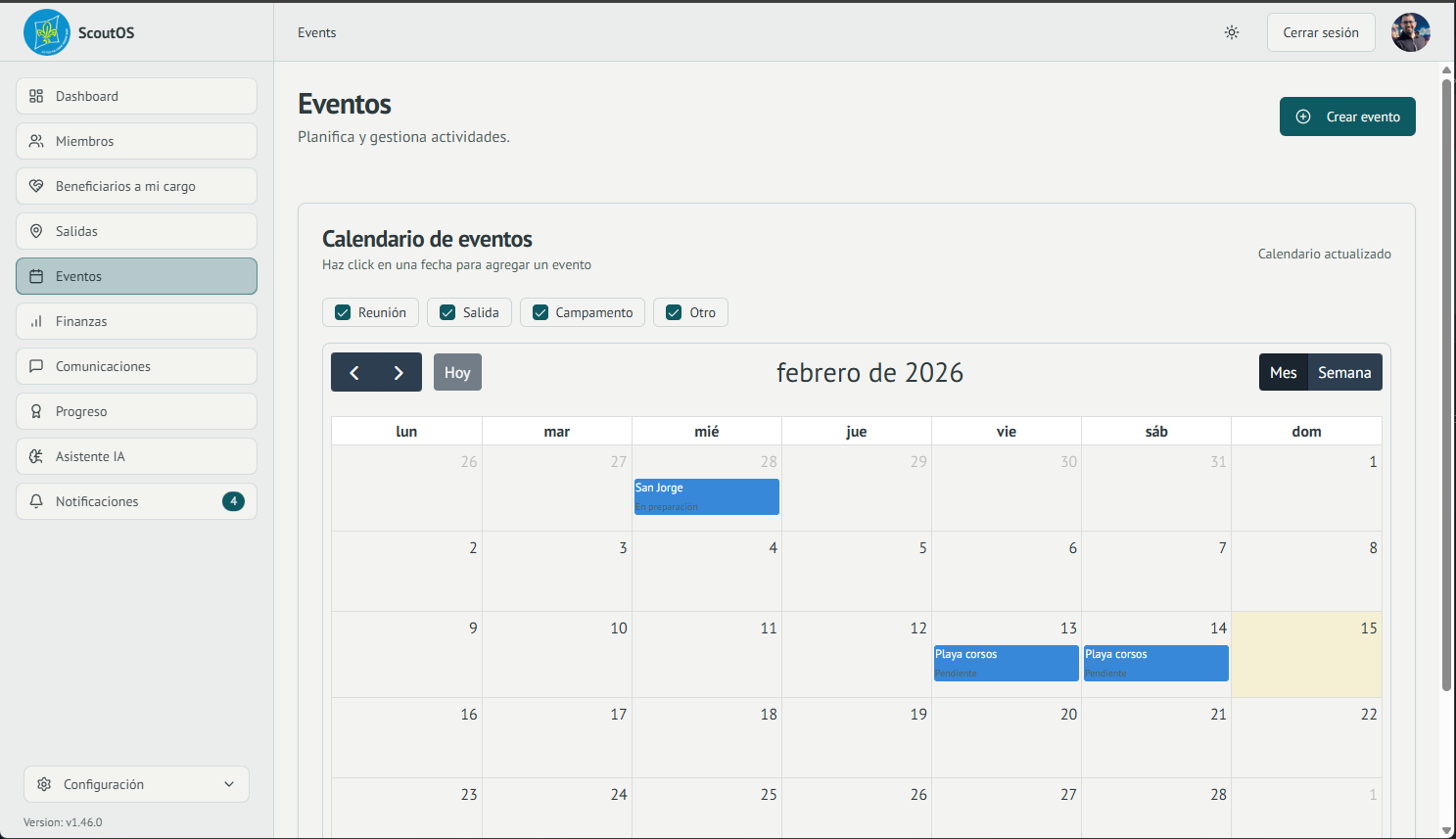
Task: Toggle the light theme sun icon
Action: click(x=1232, y=32)
